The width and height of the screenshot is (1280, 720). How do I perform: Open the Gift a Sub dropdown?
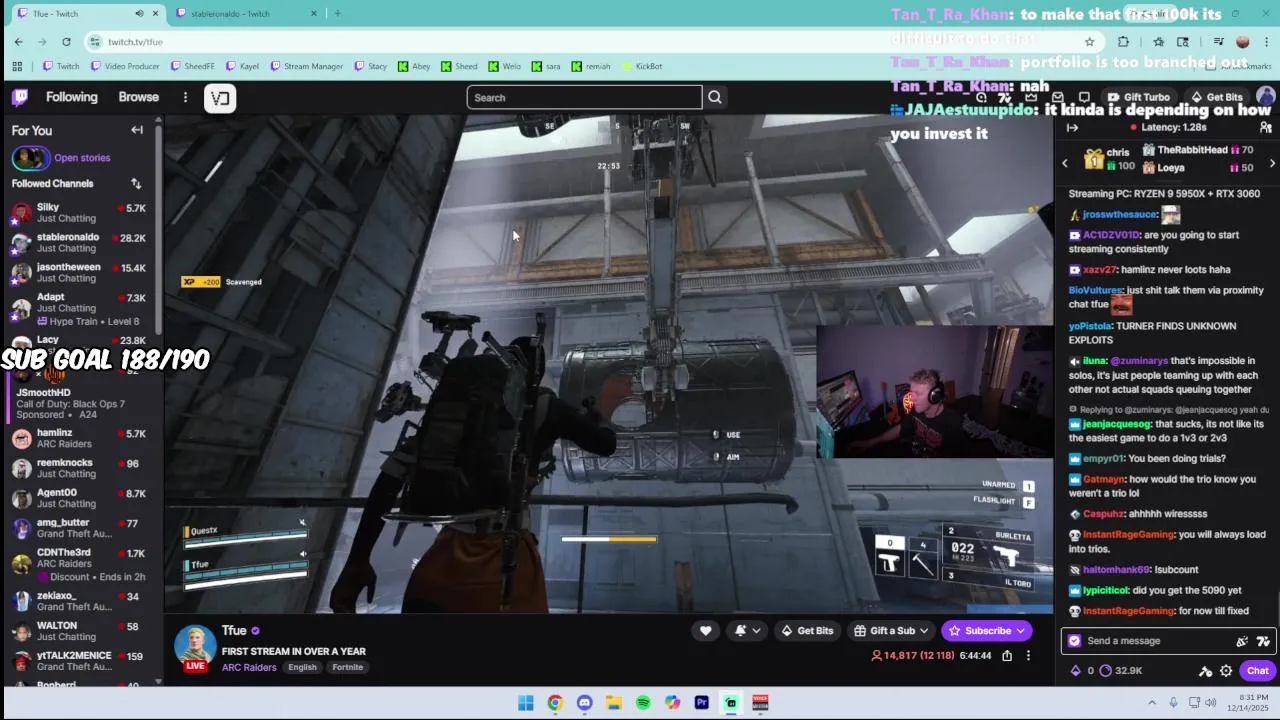coord(892,630)
